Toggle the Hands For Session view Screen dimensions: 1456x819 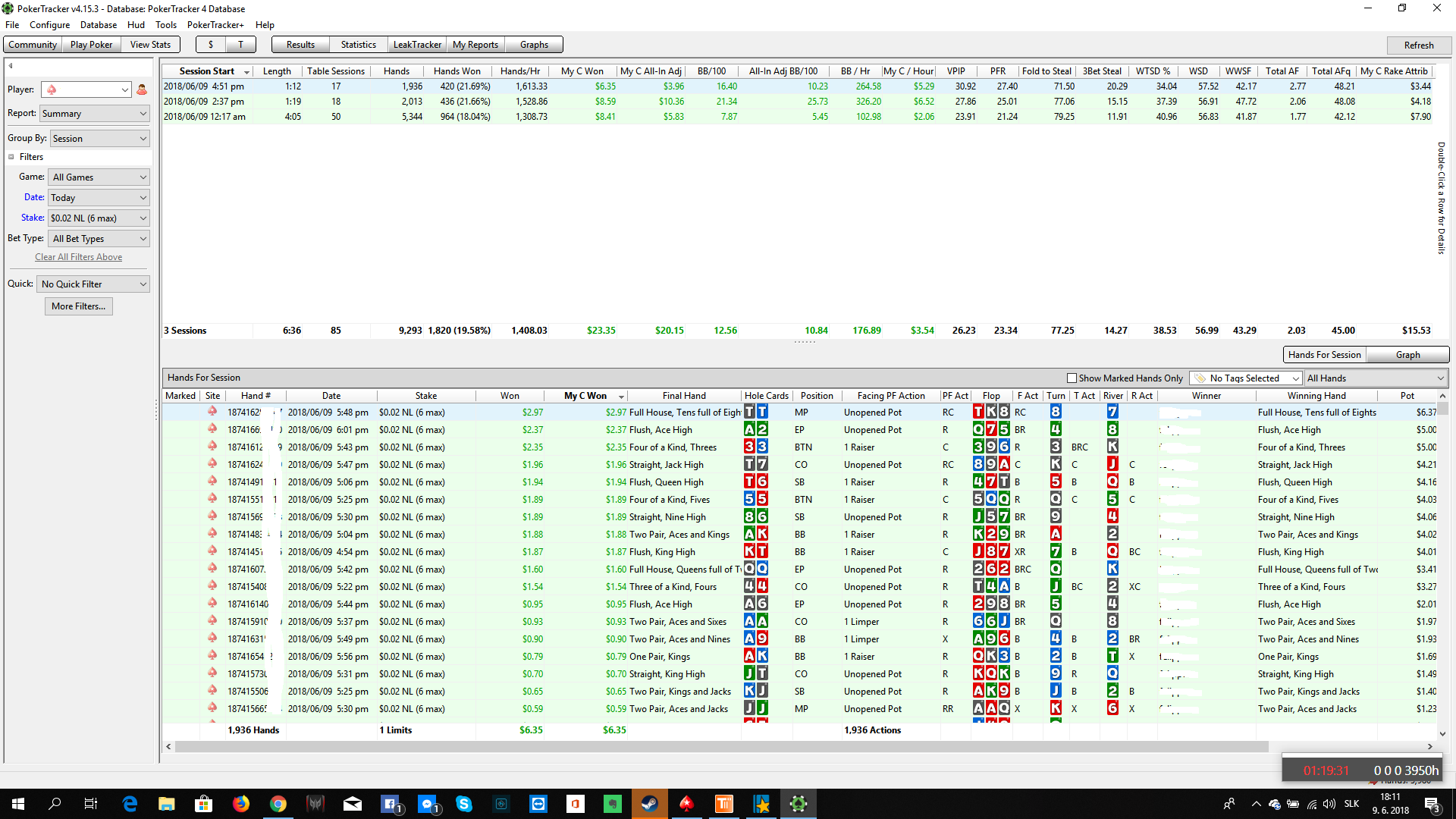click(x=1324, y=355)
